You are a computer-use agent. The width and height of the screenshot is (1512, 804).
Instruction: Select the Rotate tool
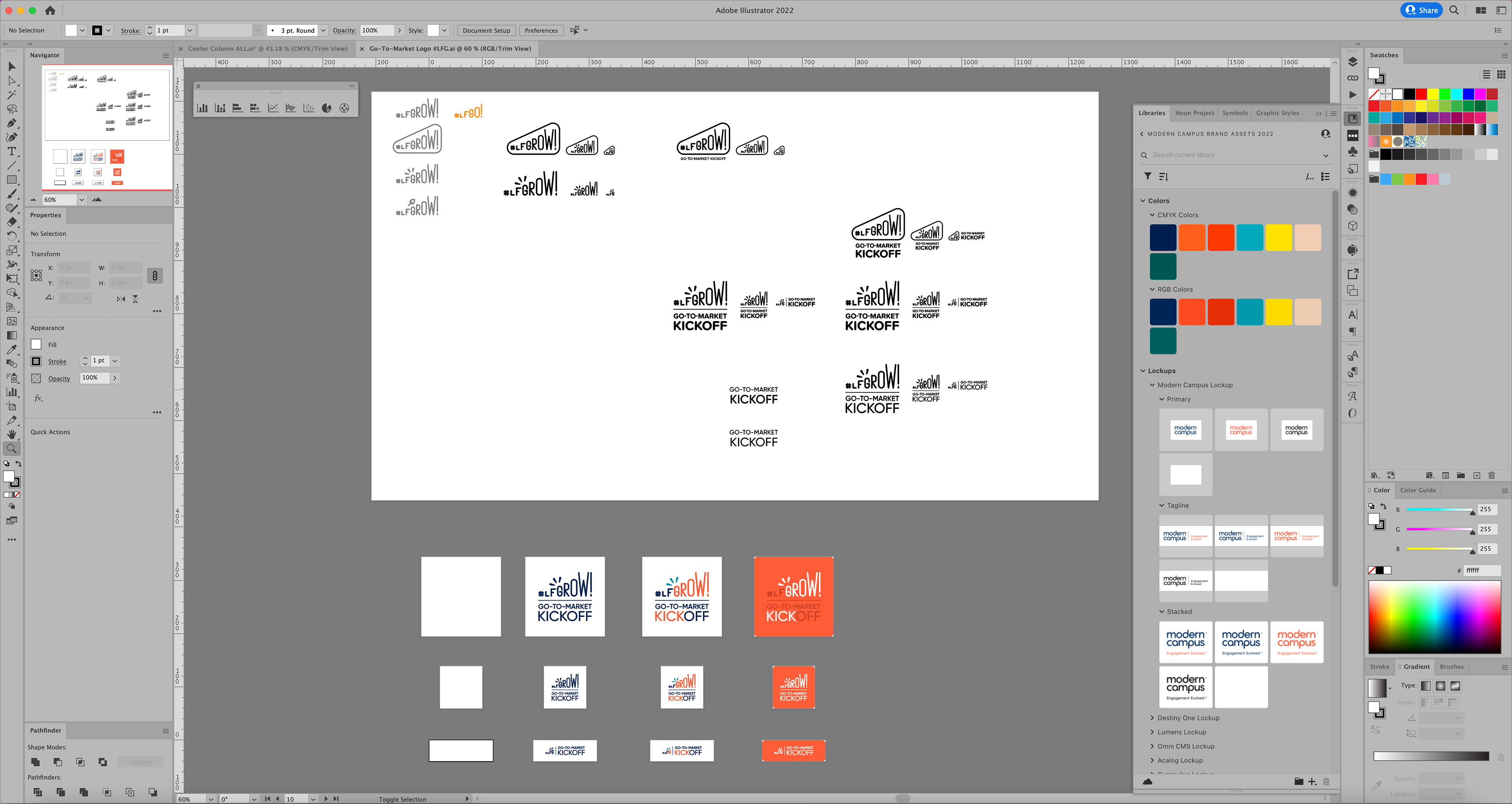click(12, 236)
